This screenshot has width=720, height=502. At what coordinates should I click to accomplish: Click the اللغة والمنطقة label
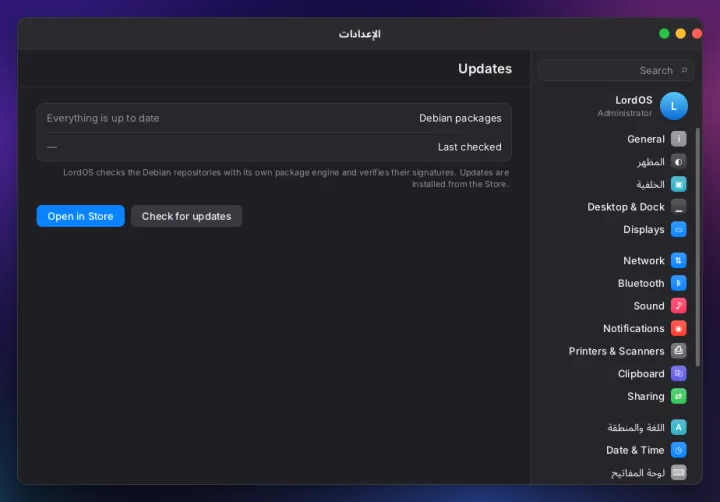pos(636,428)
